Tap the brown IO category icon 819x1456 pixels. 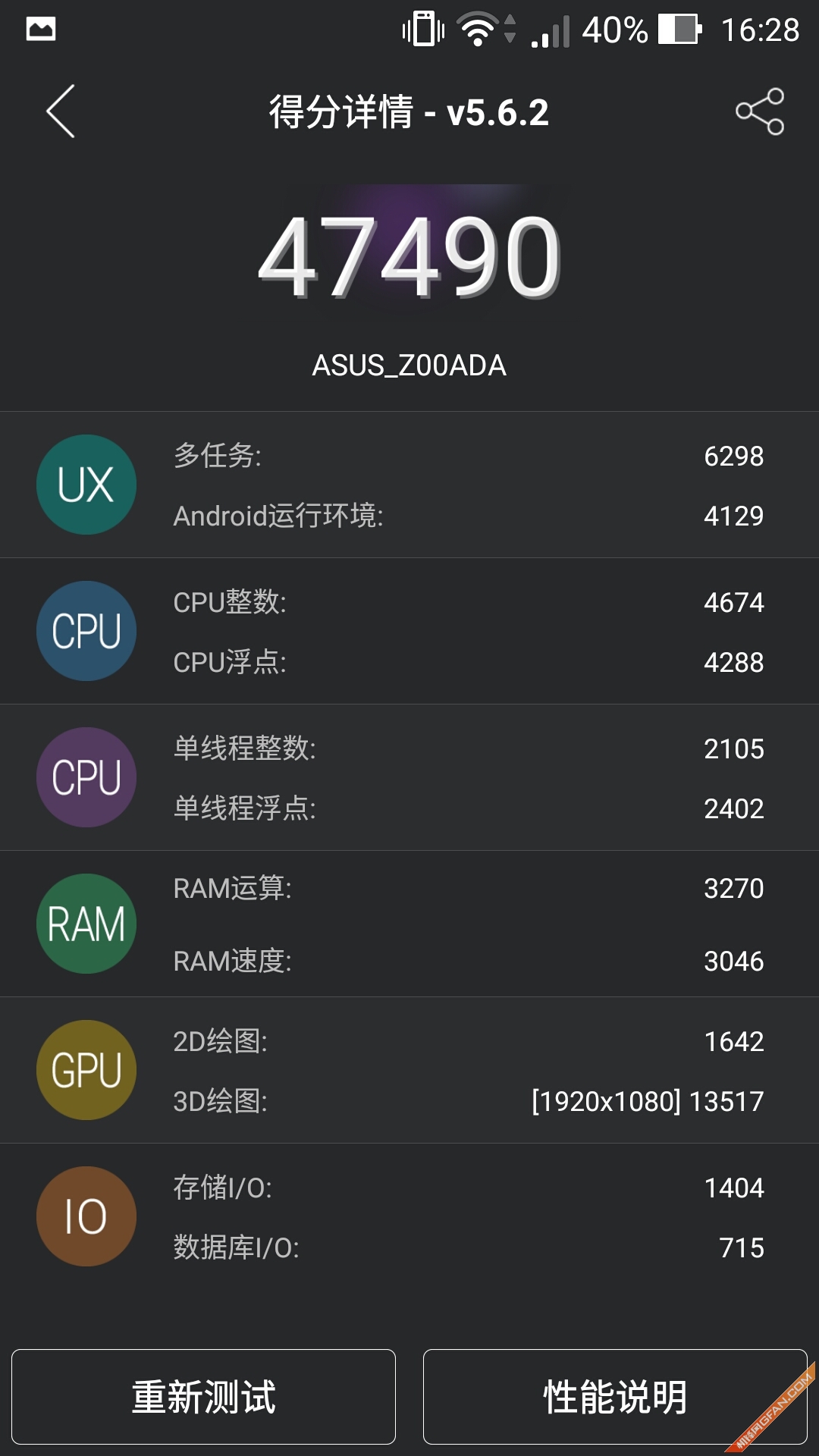pyautogui.click(x=86, y=1216)
